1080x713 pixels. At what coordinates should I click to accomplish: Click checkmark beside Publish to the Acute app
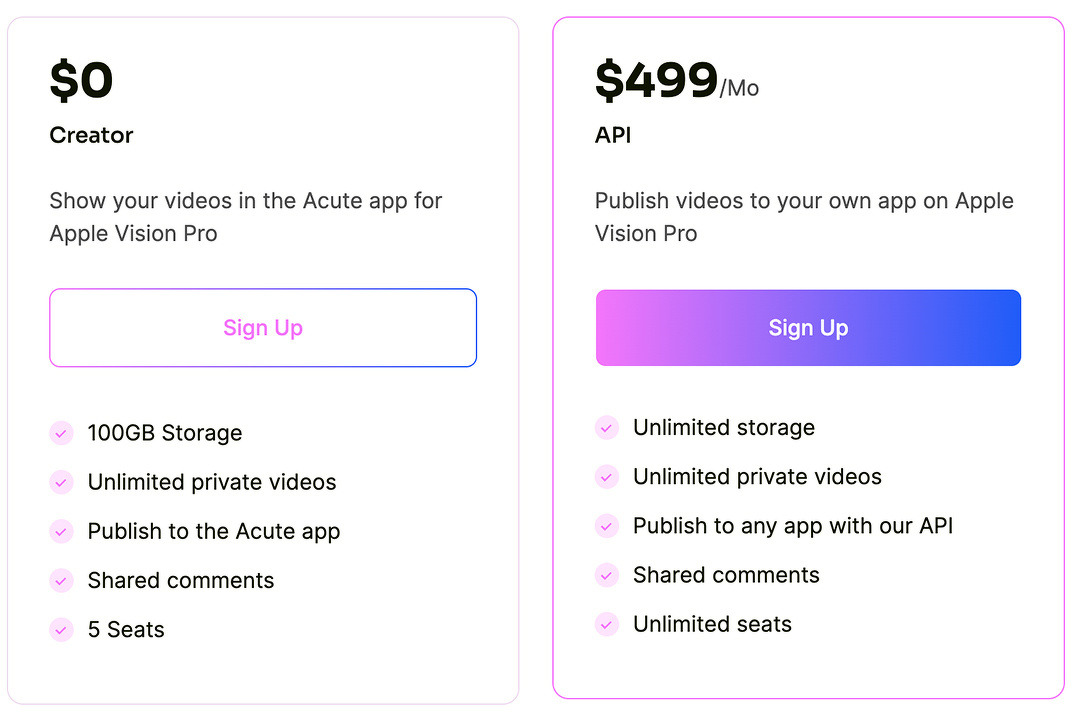(62, 531)
